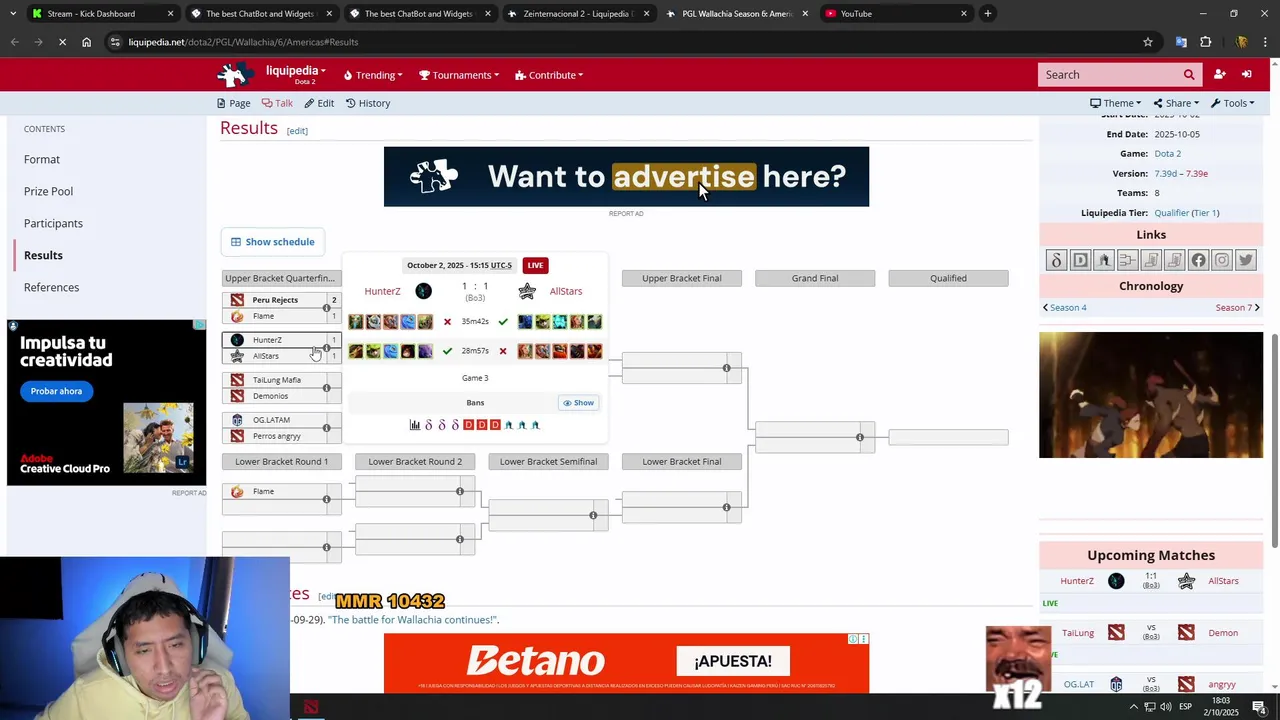Click the taskbar volume icon
This screenshot has height=720, width=1280.
[1166, 707]
